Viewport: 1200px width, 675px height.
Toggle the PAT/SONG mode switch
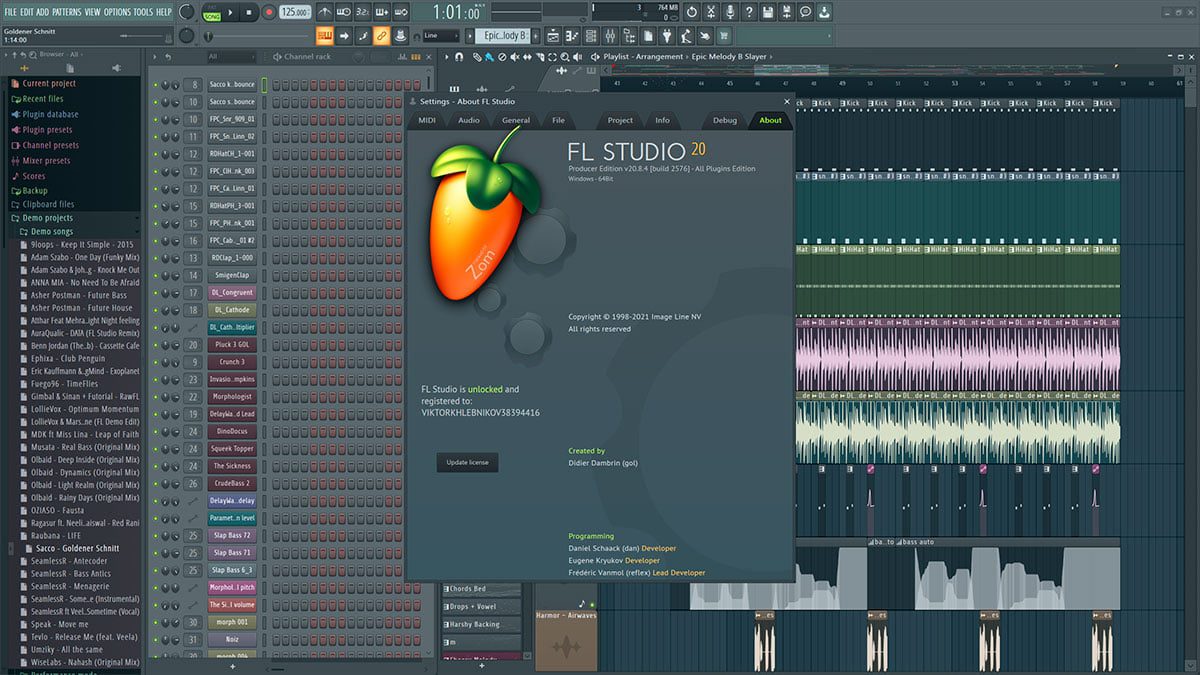pos(211,12)
